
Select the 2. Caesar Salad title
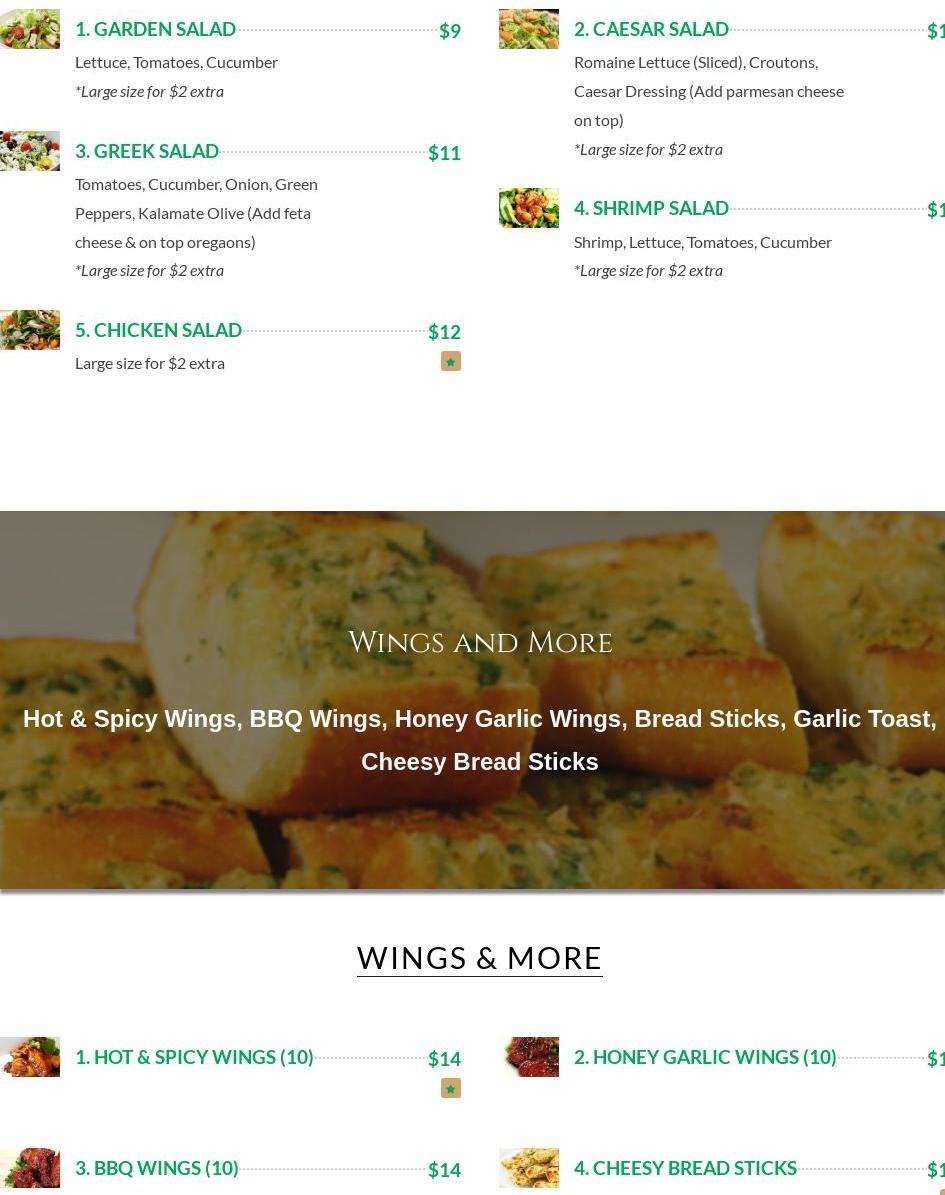652,29
